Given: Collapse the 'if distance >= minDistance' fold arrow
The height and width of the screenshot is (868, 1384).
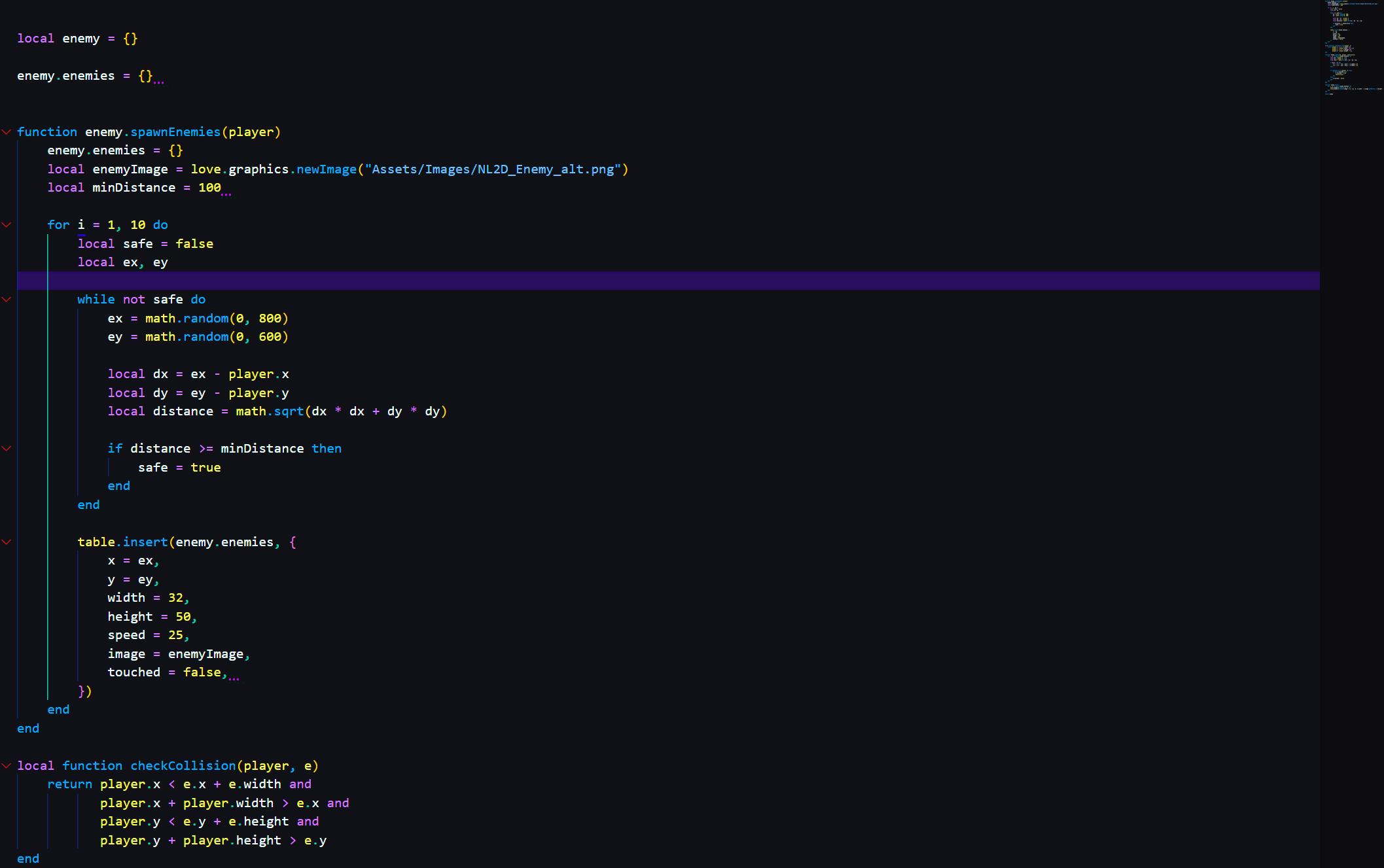Looking at the screenshot, I should coord(7,449).
